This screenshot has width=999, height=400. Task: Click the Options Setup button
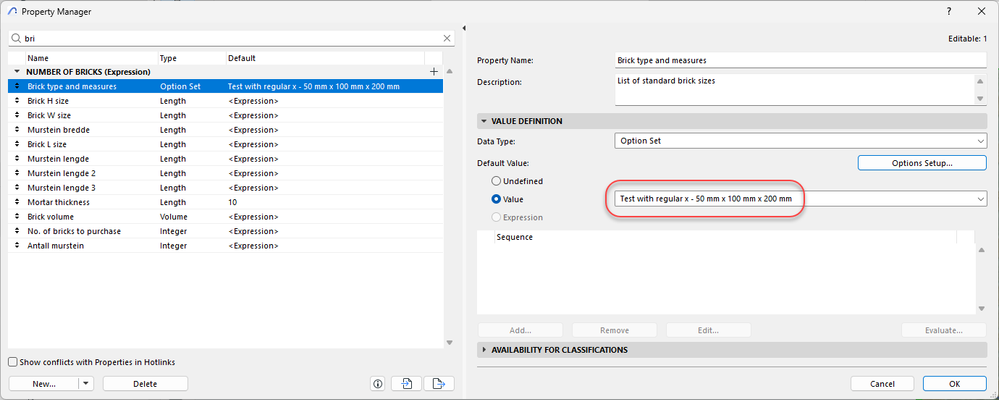click(921, 163)
